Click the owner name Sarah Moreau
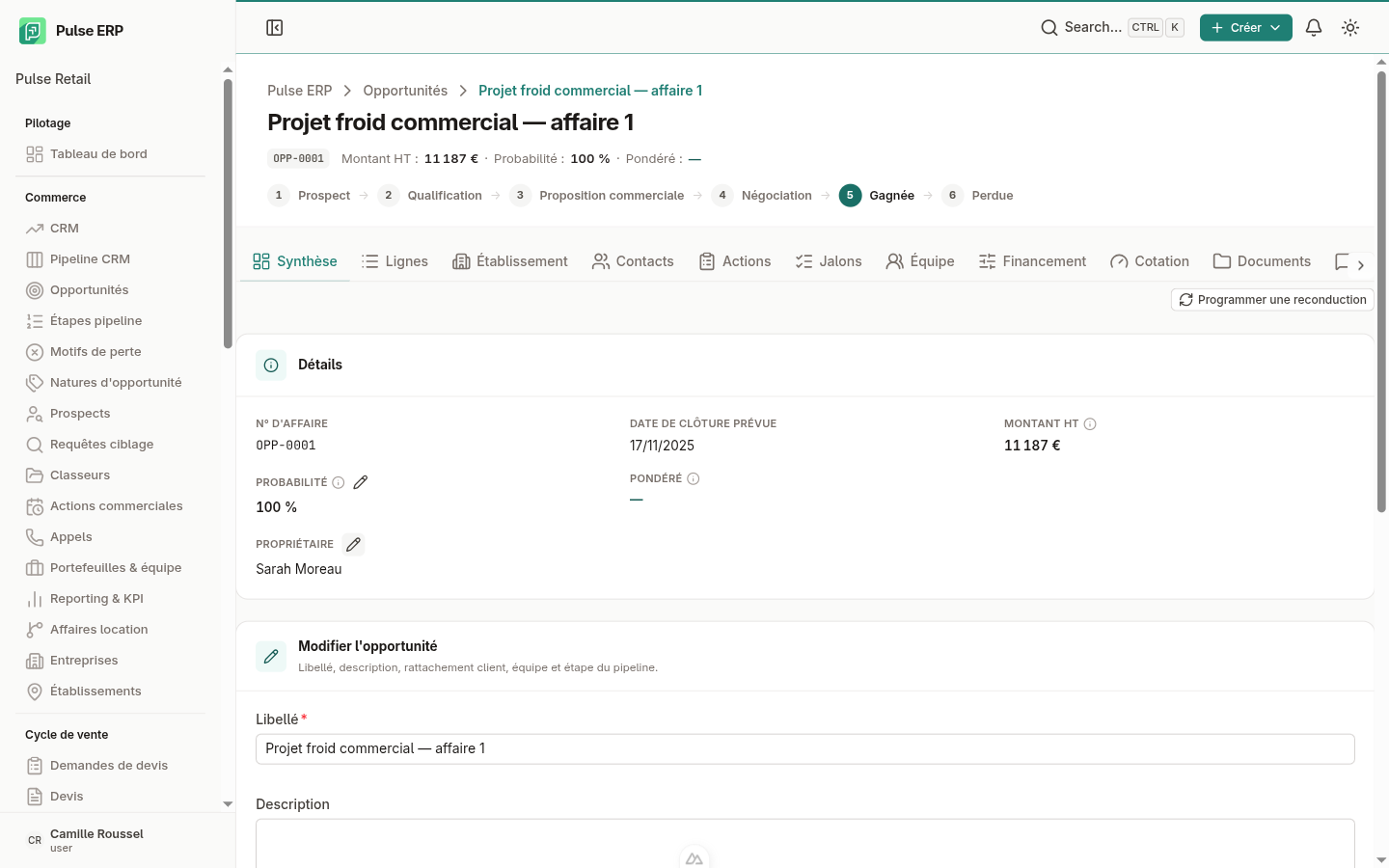1389x868 pixels. [299, 569]
